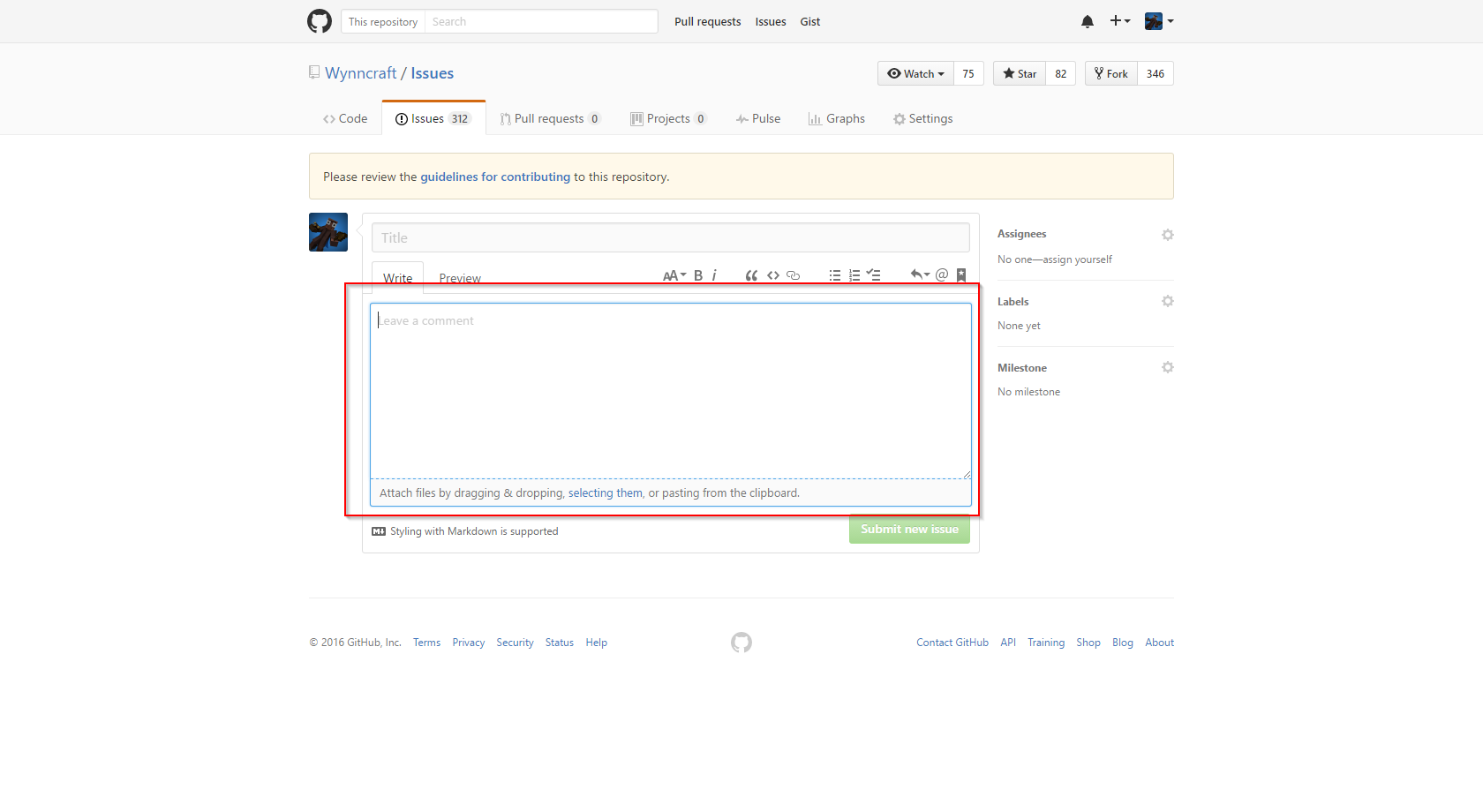Star the repository

[1020, 73]
